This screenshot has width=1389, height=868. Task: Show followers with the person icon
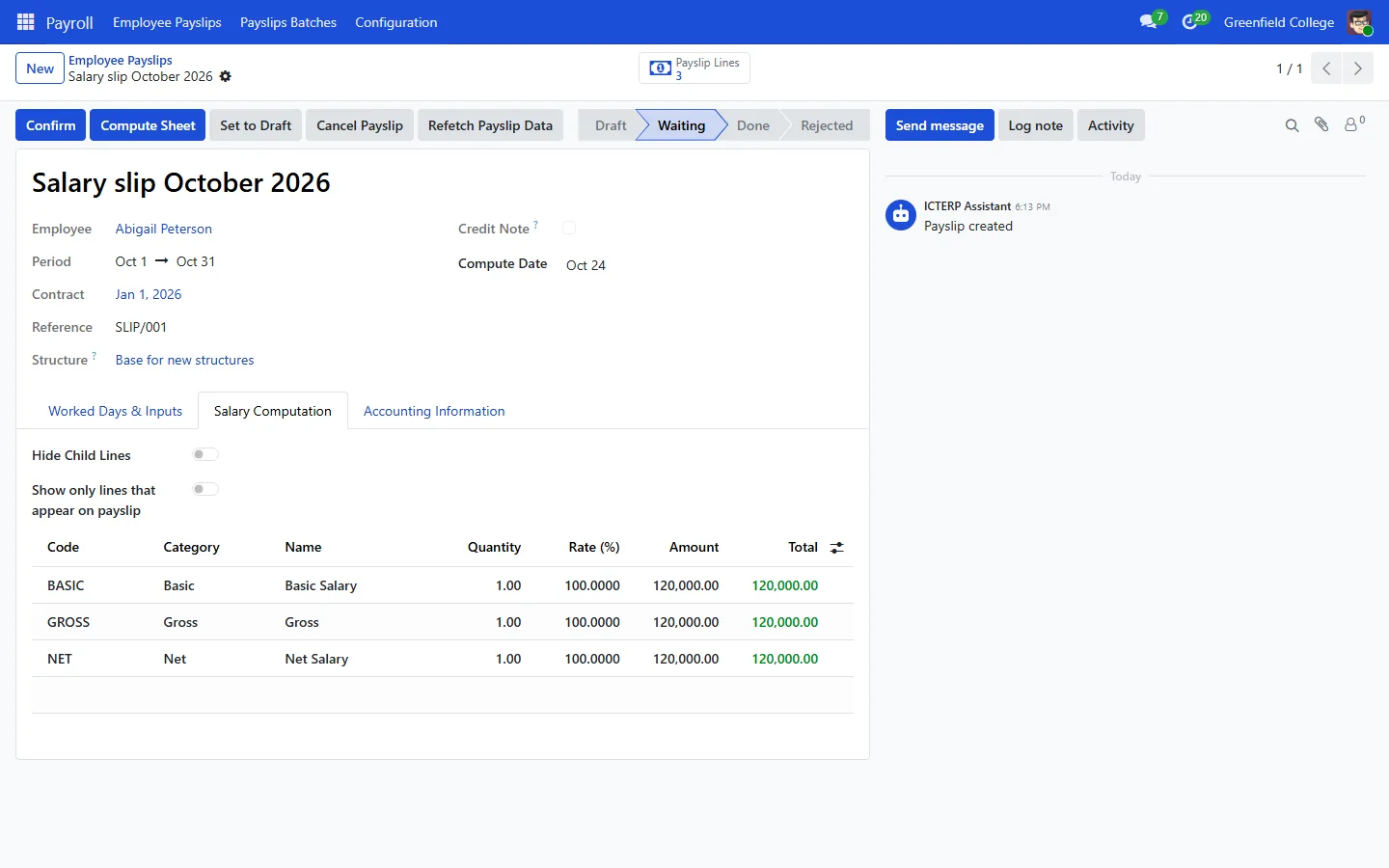1354,124
